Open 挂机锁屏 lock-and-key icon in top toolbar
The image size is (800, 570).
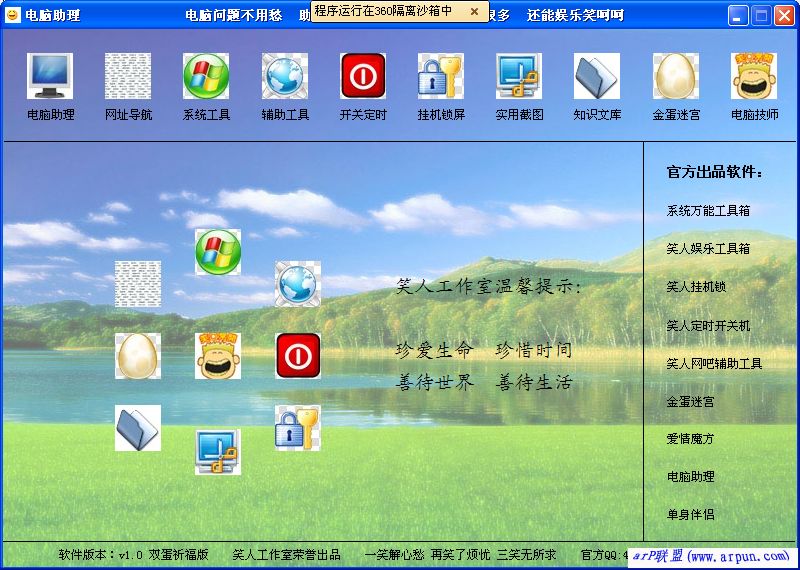pos(441,76)
